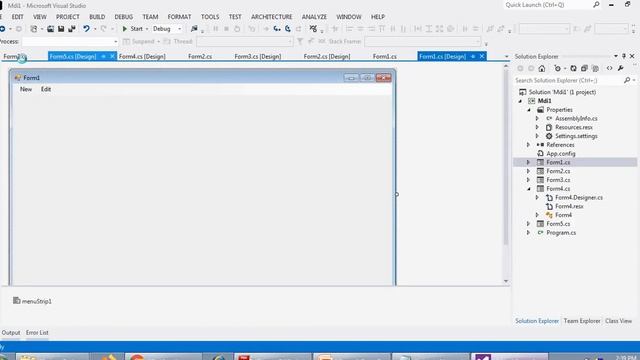Toggle pin on Form1.cs [Design] tab
This screenshot has height=360, width=640.
tap(473, 56)
